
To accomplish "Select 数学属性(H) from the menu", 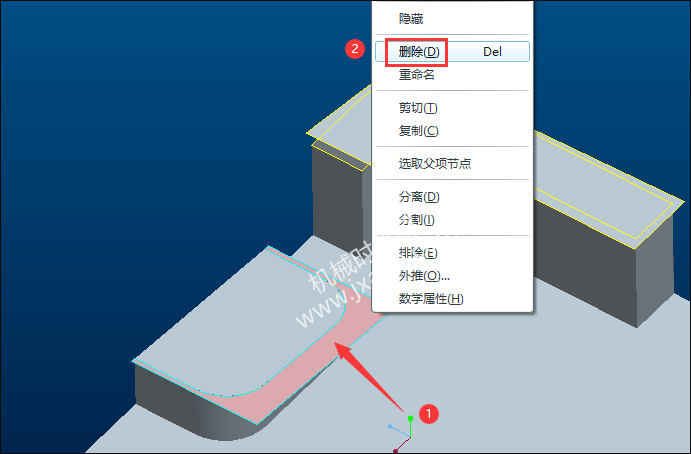I will tap(431, 299).
